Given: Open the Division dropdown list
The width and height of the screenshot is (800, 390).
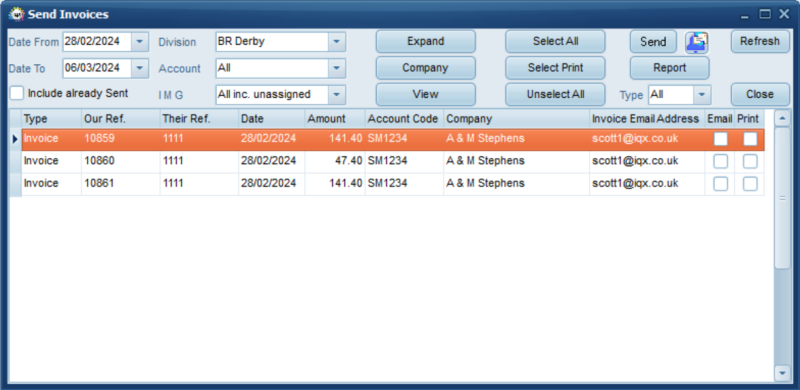Looking at the screenshot, I should click(x=336, y=42).
